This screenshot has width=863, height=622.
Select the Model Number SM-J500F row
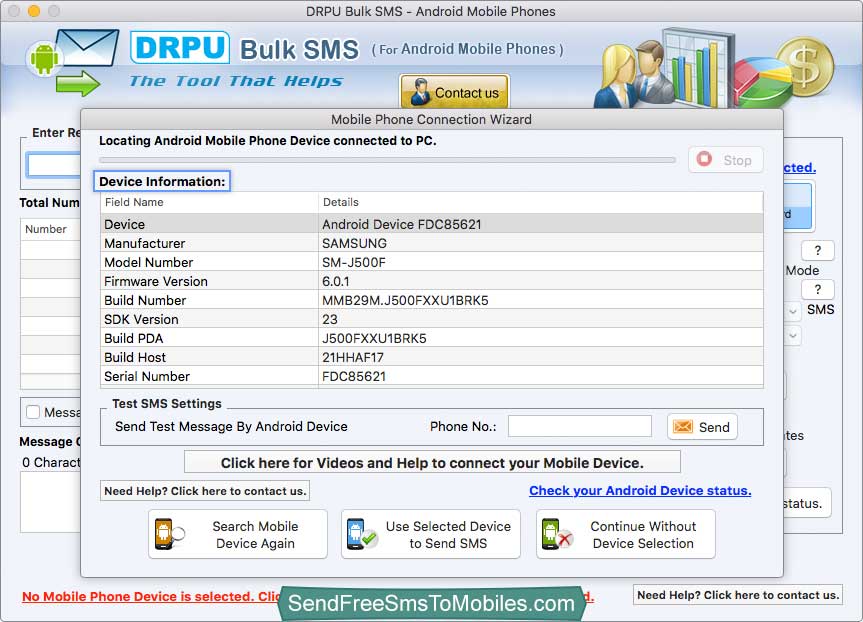point(432,262)
